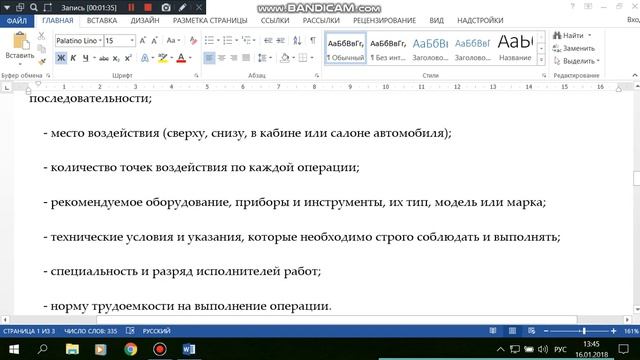Switch to the РЕЦЕНЗИРОВАНИЕ tab
This screenshot has height=360, width=640.
coord(384,20)
